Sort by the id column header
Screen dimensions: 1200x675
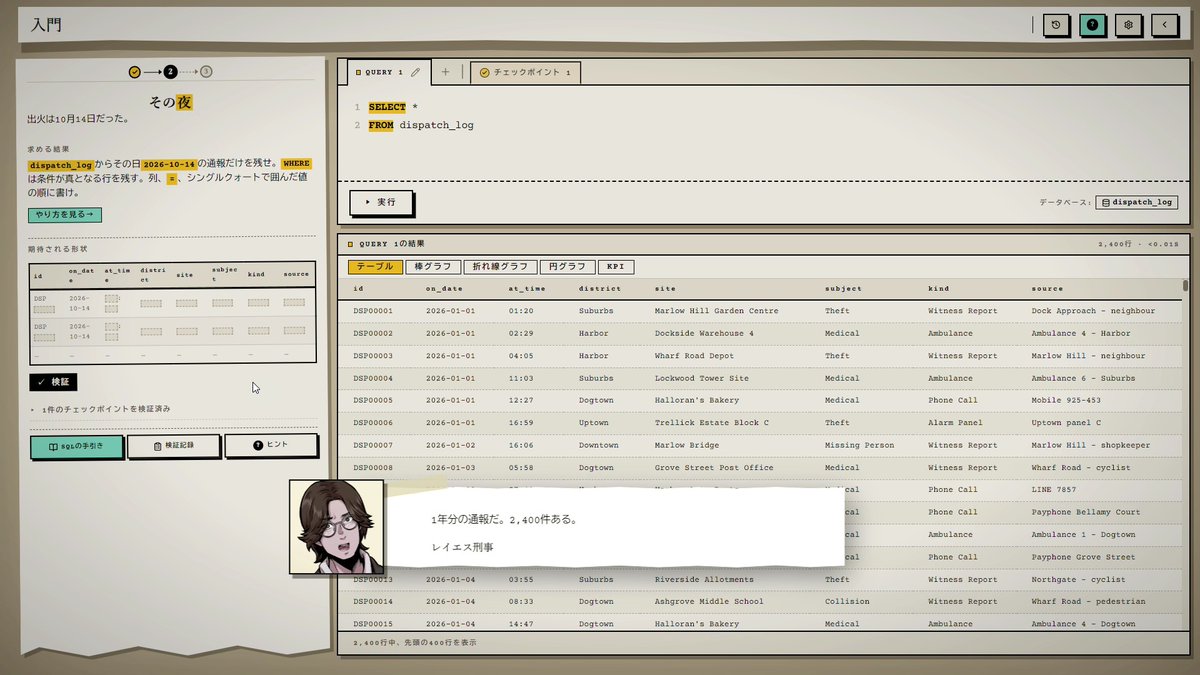(358, 288)
